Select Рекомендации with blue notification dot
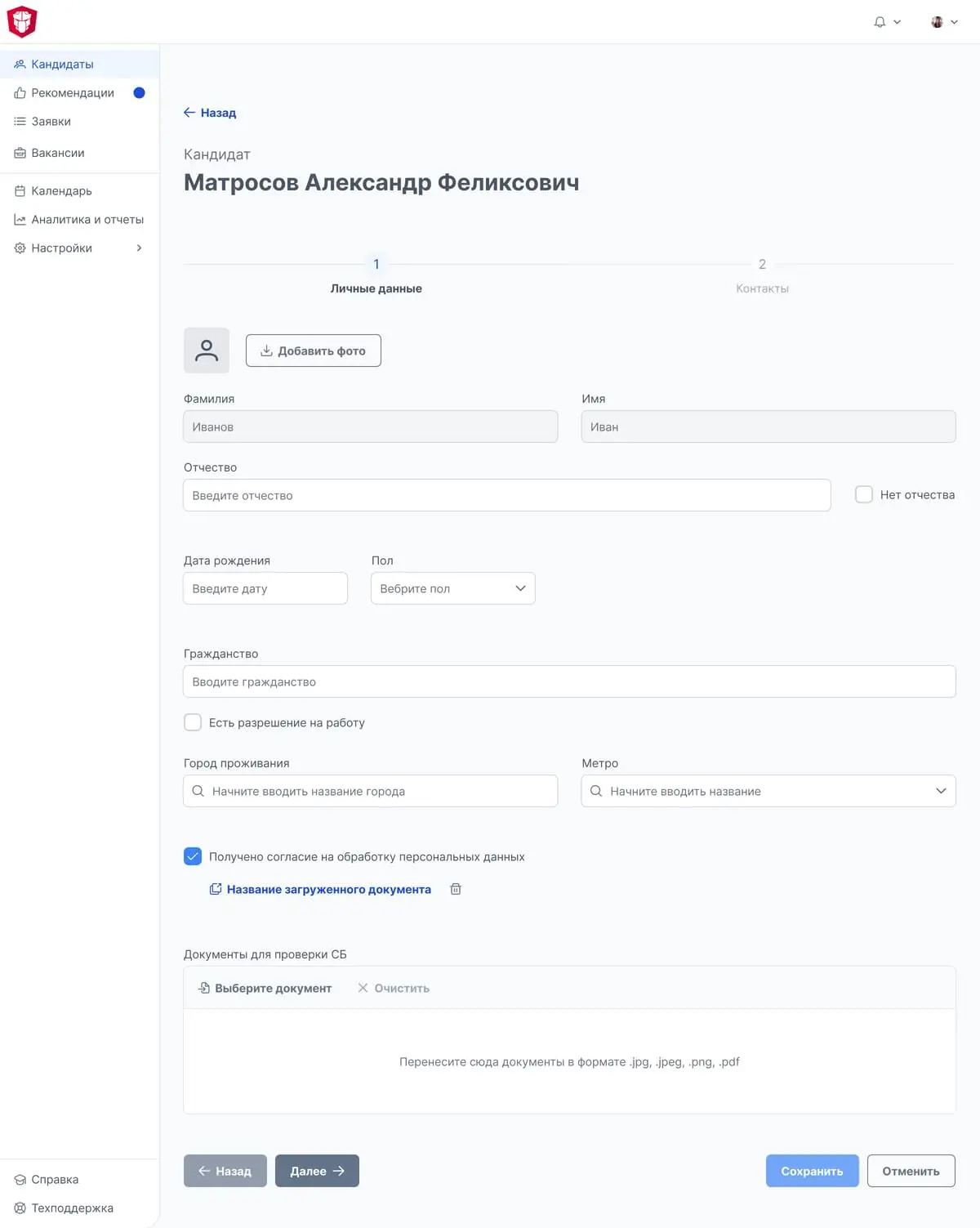This screenshot has height=1228, width=980. [x=72, y=92]
